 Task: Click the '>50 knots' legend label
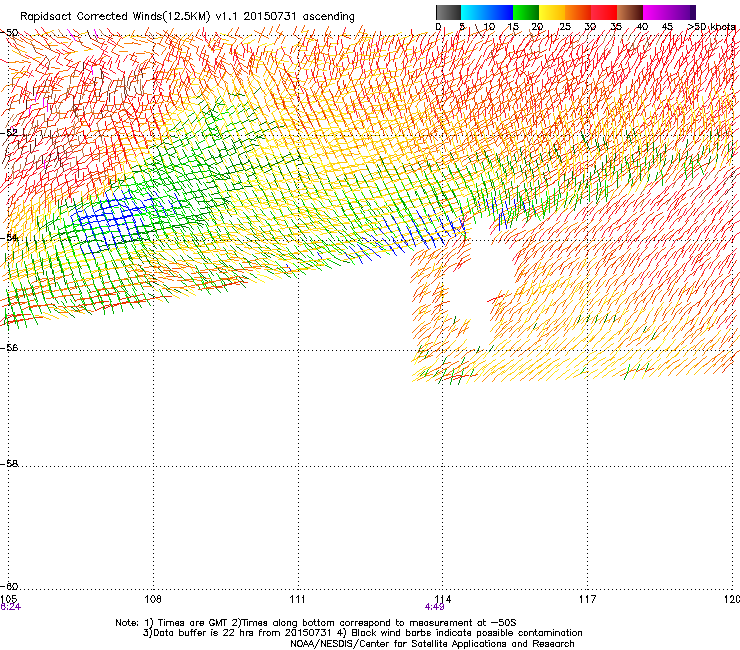coord(712,26)
